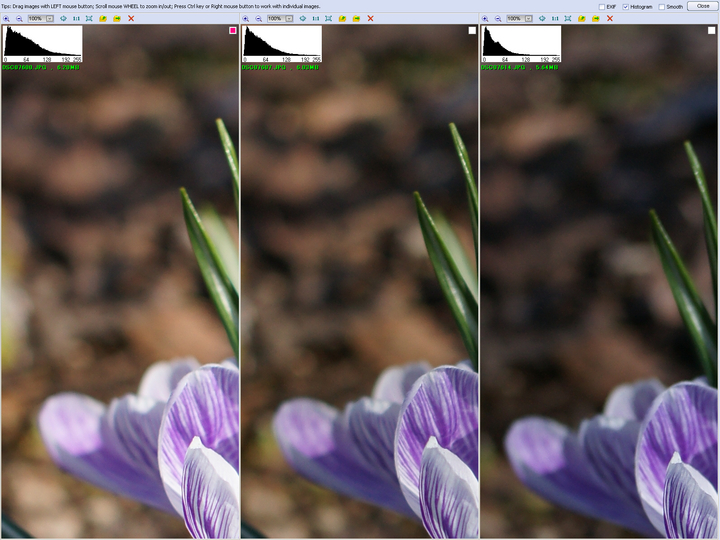Click the yellow edit-folder icon for DSC07607.JPG
720x540 pixels.
coord(342,18)
